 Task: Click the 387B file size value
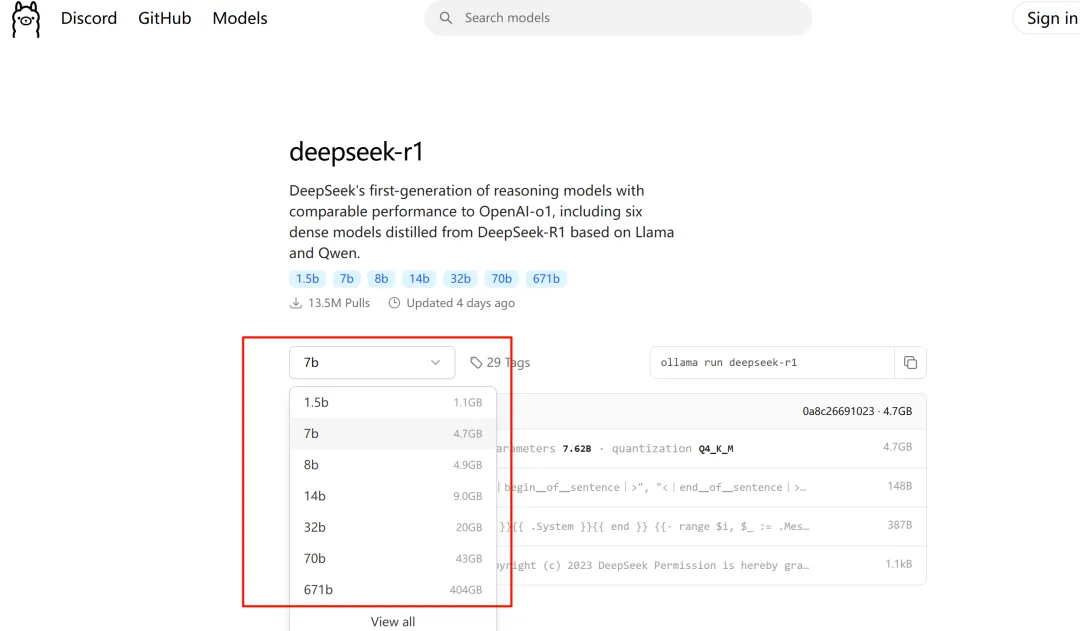tap(900, 525)
